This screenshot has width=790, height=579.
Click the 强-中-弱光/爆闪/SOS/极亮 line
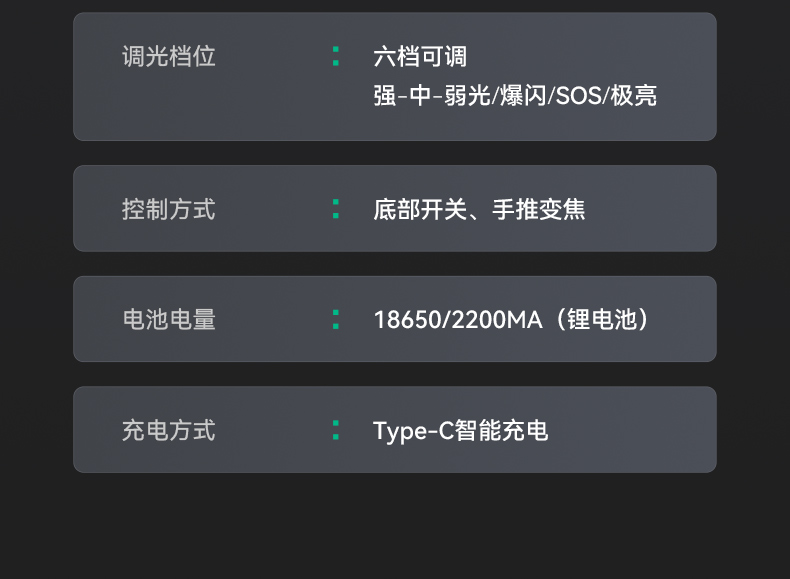click(x=515, y=95)
